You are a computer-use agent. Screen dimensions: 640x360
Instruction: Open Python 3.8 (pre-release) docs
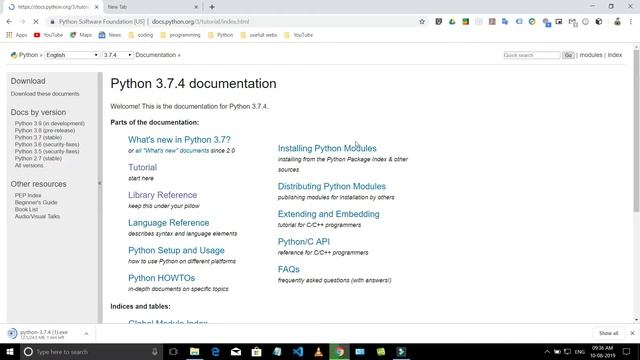tap(45, 130)
